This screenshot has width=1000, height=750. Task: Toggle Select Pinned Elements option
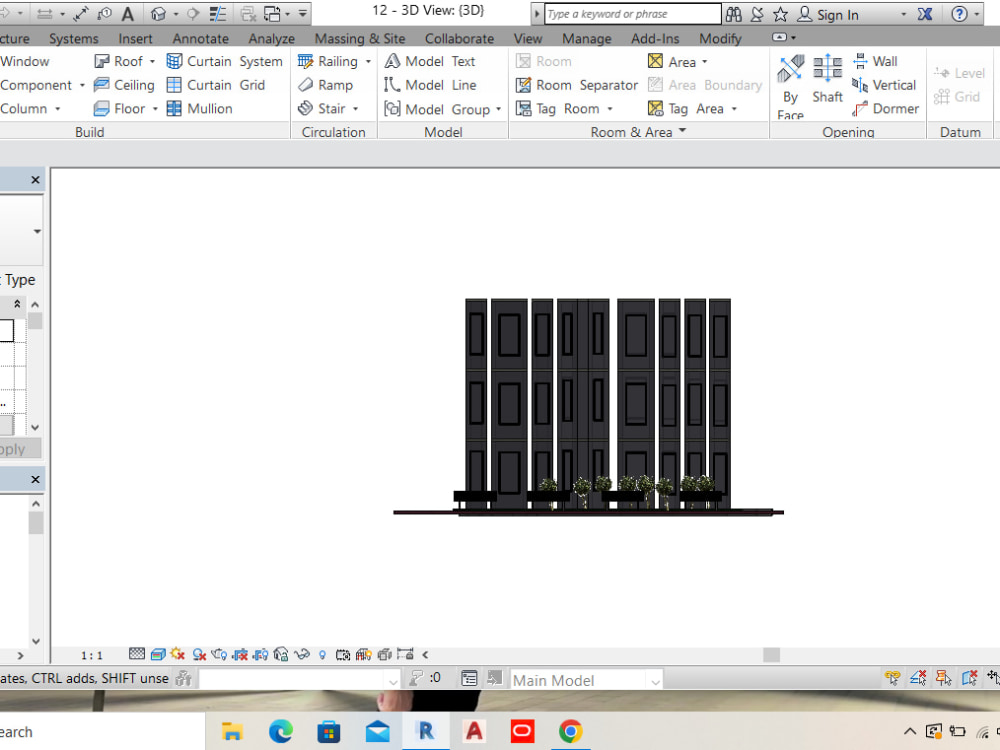(943, 680)
